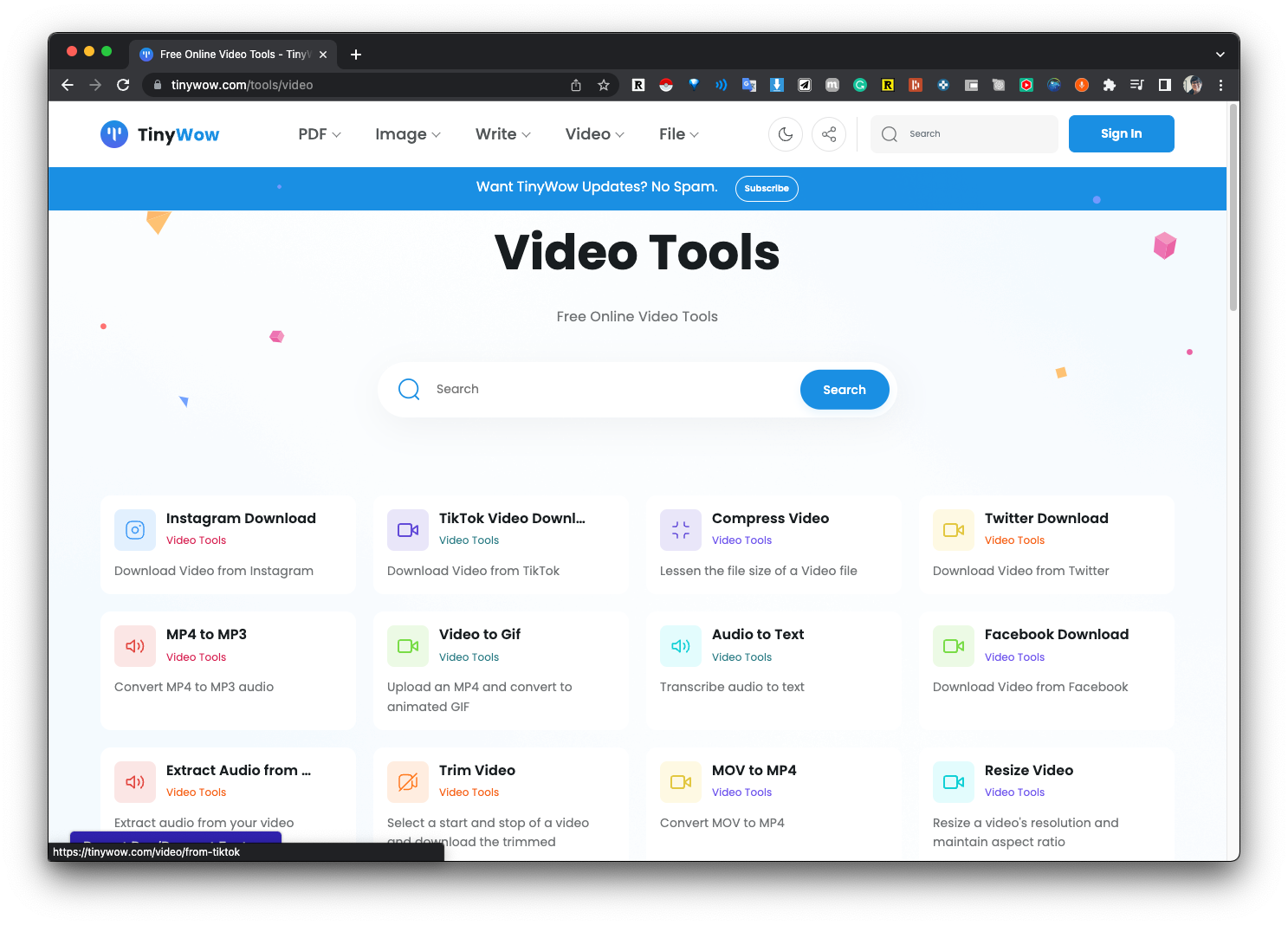Open the PDF dropdown menu
Image resolution: width=1288 pixels, height=925 pixels.
320,134
